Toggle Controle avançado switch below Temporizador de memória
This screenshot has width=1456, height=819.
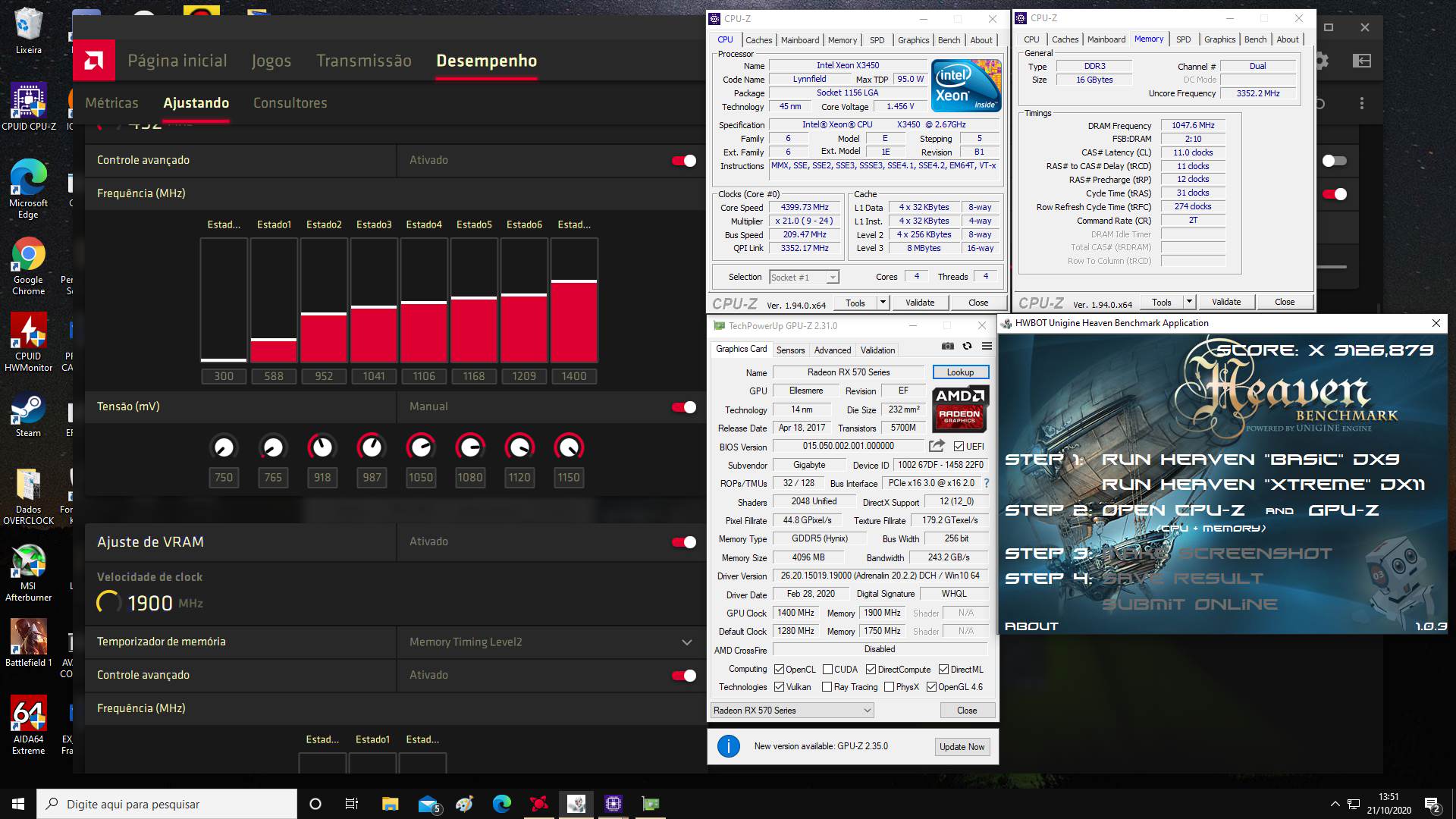tap(684, 676)
